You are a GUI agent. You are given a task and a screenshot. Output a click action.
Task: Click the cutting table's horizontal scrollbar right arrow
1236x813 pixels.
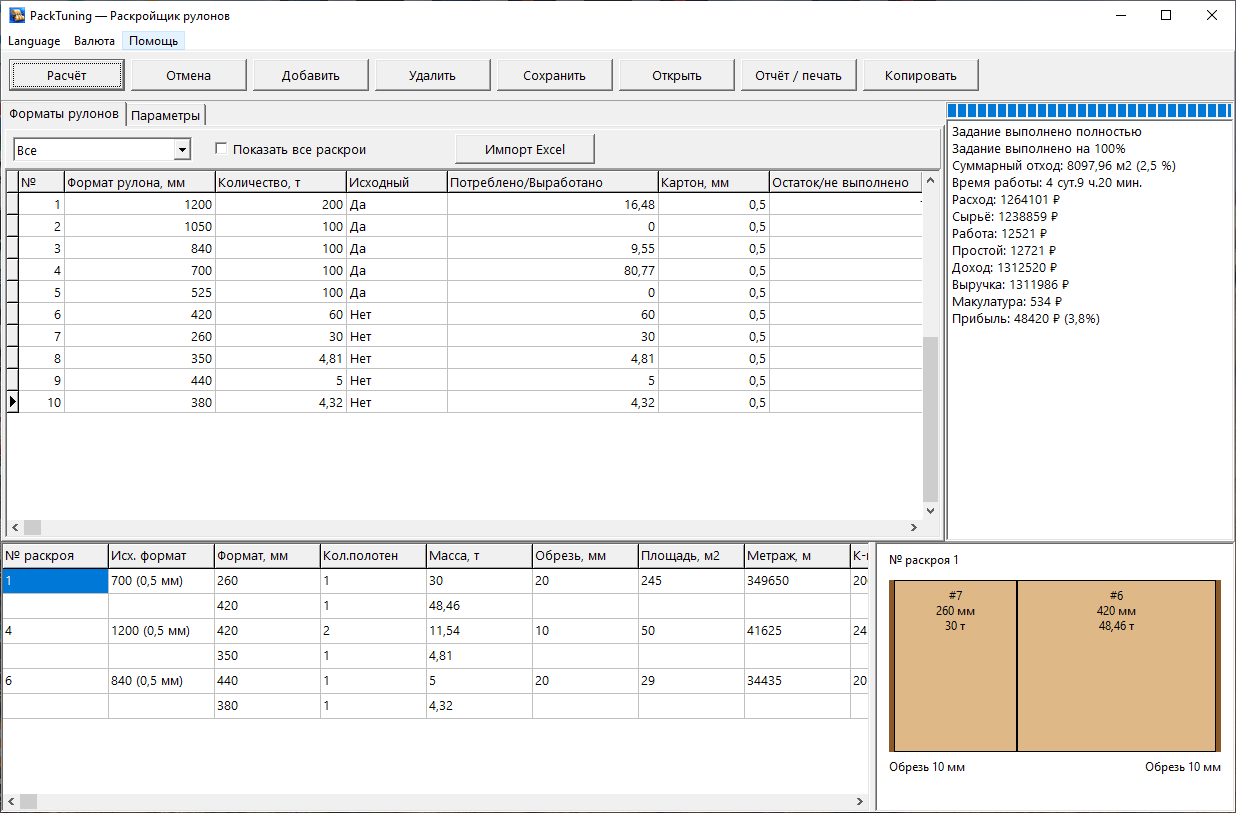(859, 802)
